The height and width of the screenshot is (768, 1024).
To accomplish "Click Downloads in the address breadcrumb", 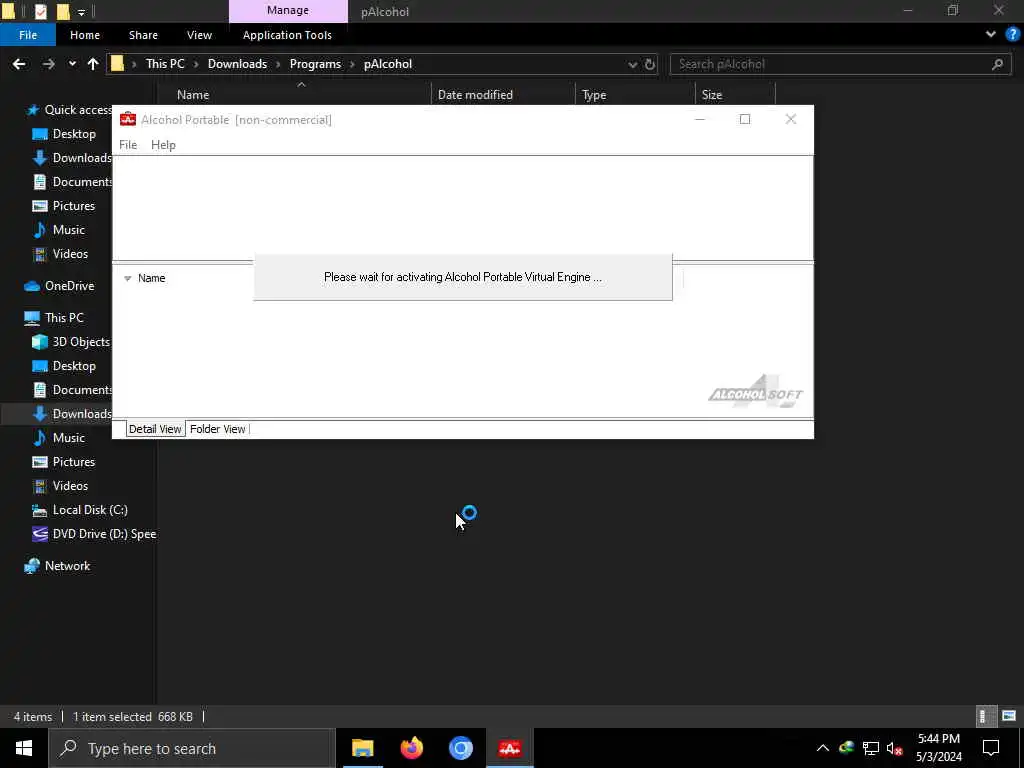I will 237,64.
